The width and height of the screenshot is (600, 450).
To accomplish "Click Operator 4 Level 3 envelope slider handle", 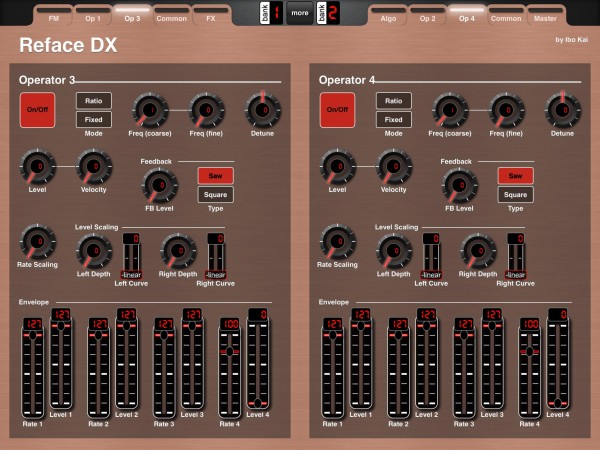I will coord(492,326).
